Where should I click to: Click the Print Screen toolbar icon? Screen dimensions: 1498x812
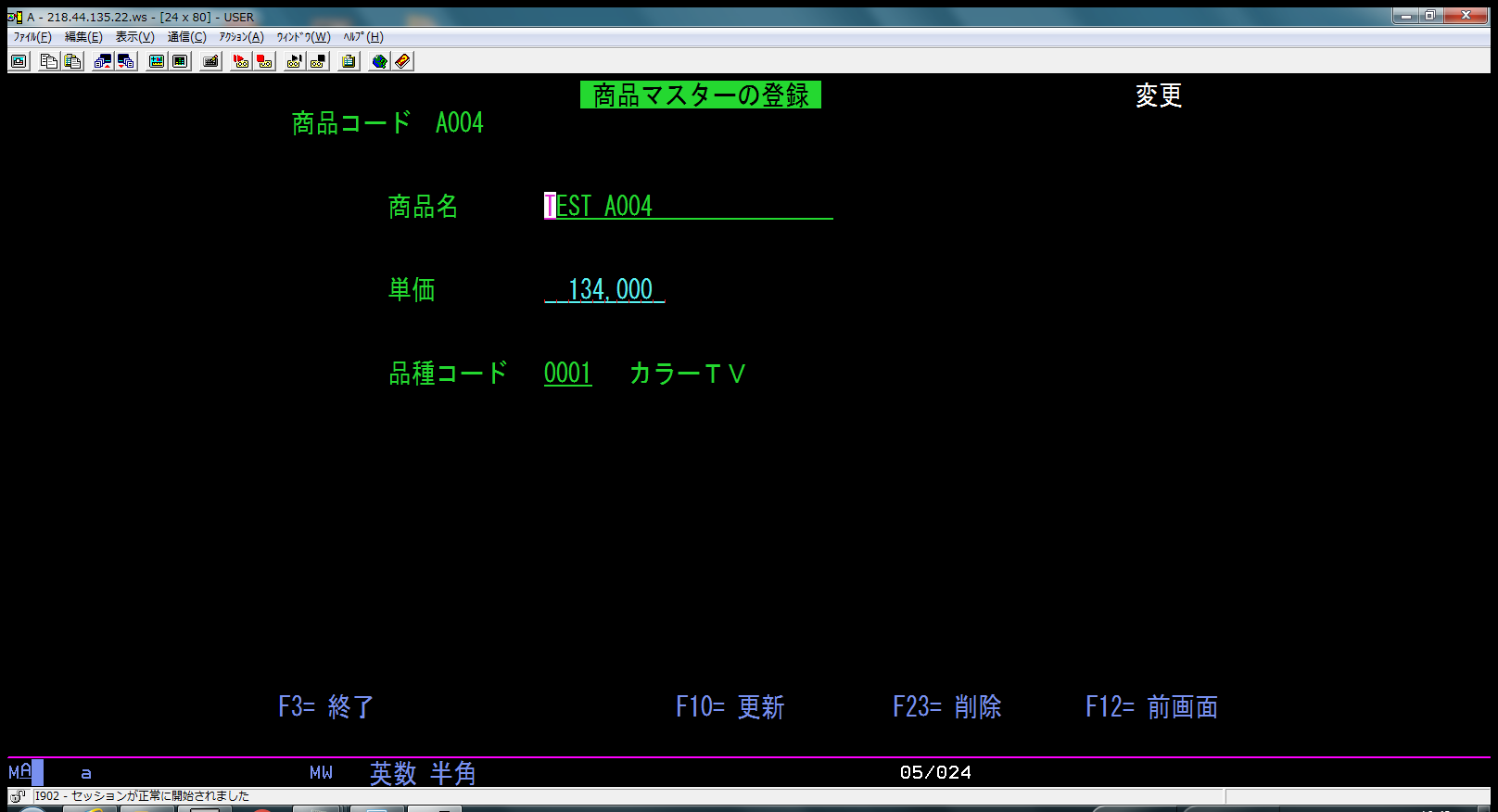coord(19,61)
